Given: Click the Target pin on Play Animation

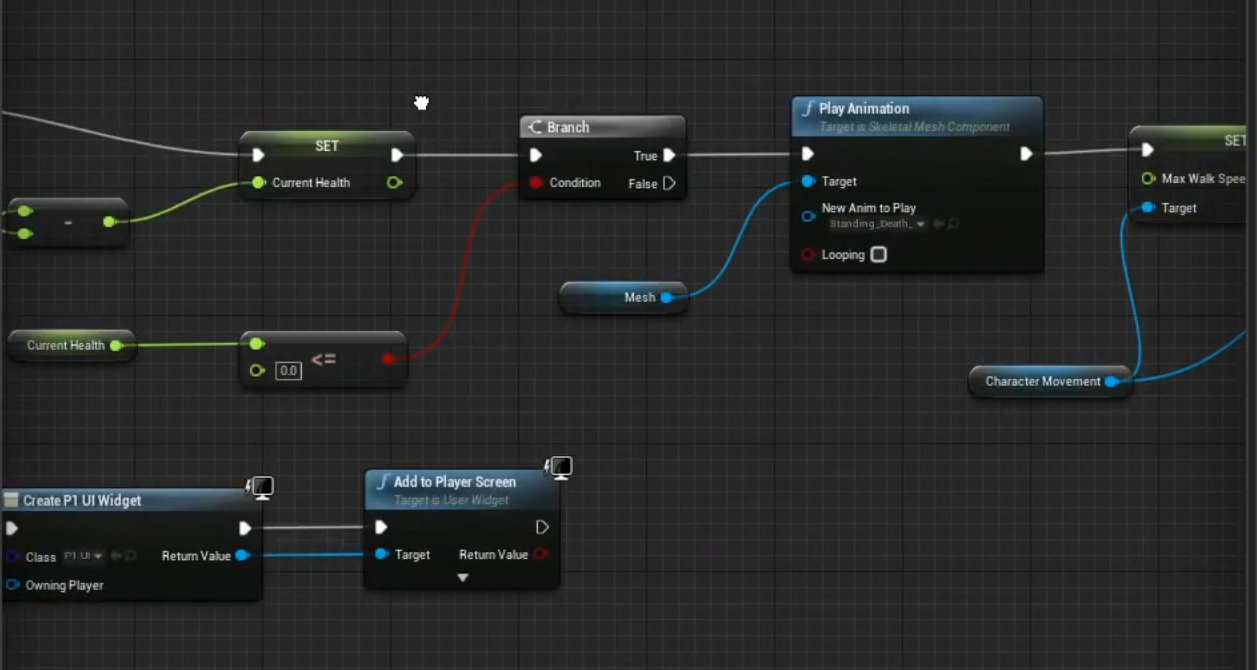Looking at the screenshot, I should 808,181.
